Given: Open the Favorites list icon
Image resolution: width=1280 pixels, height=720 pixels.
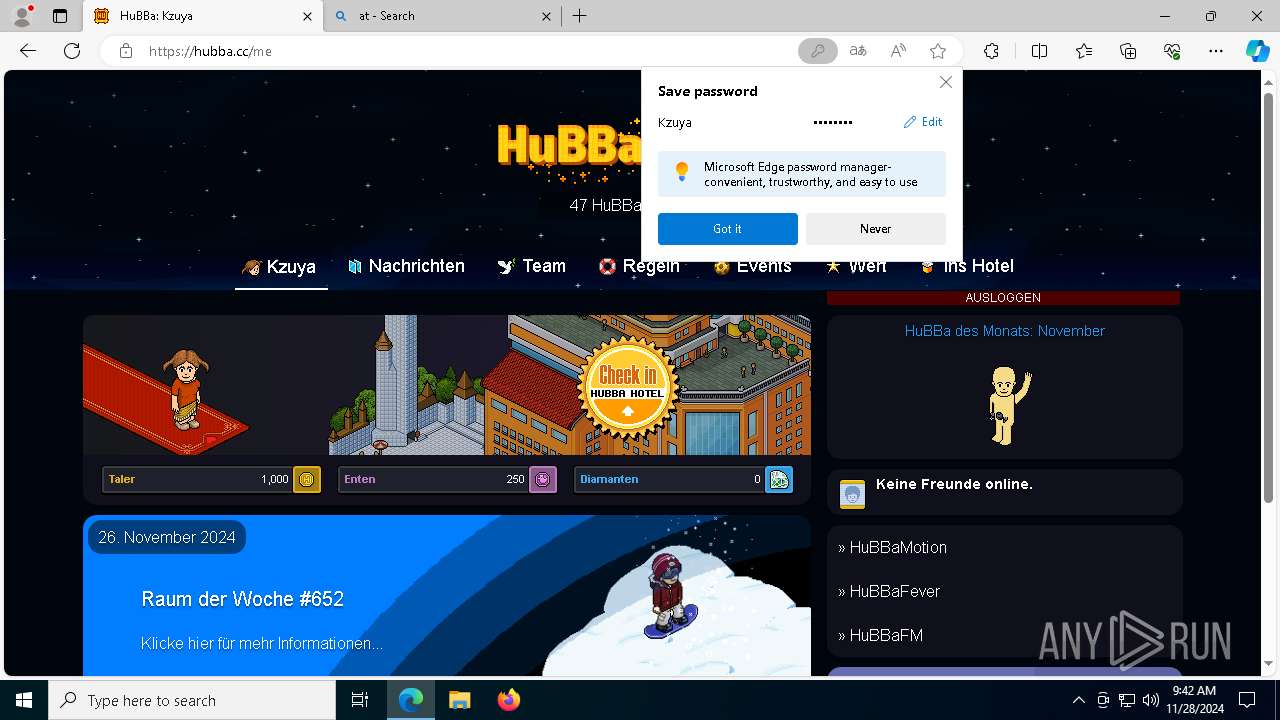Looking at the screenshot, I should (x=1084, y=51).
